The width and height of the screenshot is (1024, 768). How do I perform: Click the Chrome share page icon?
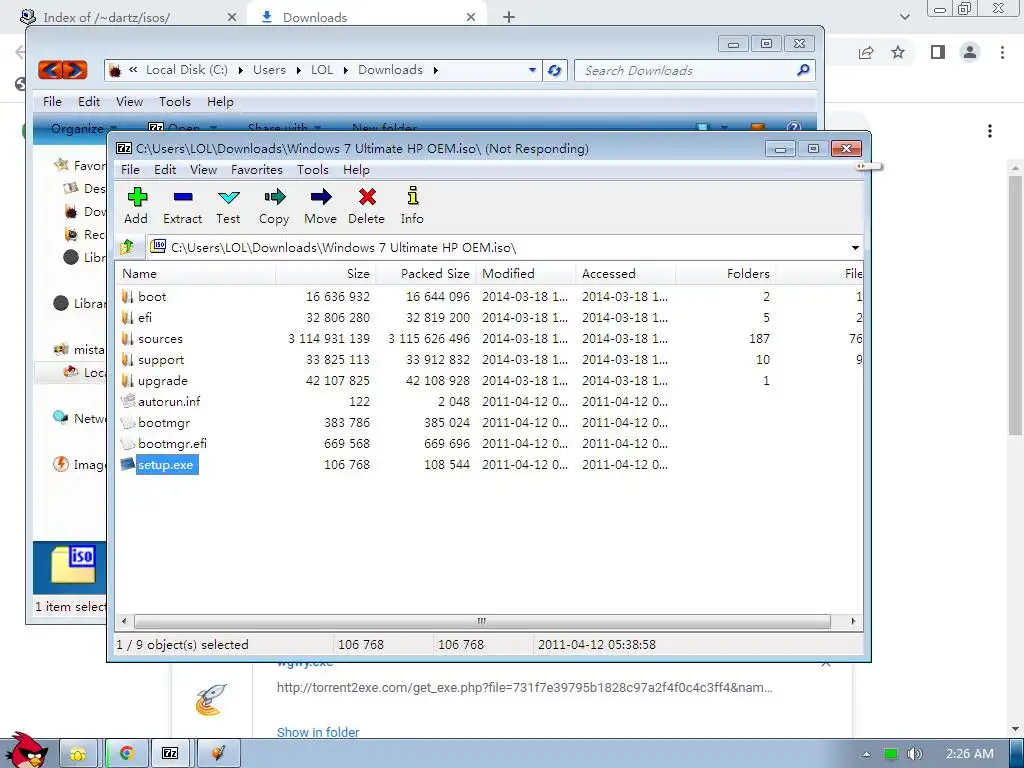click(x=866, y=52)
